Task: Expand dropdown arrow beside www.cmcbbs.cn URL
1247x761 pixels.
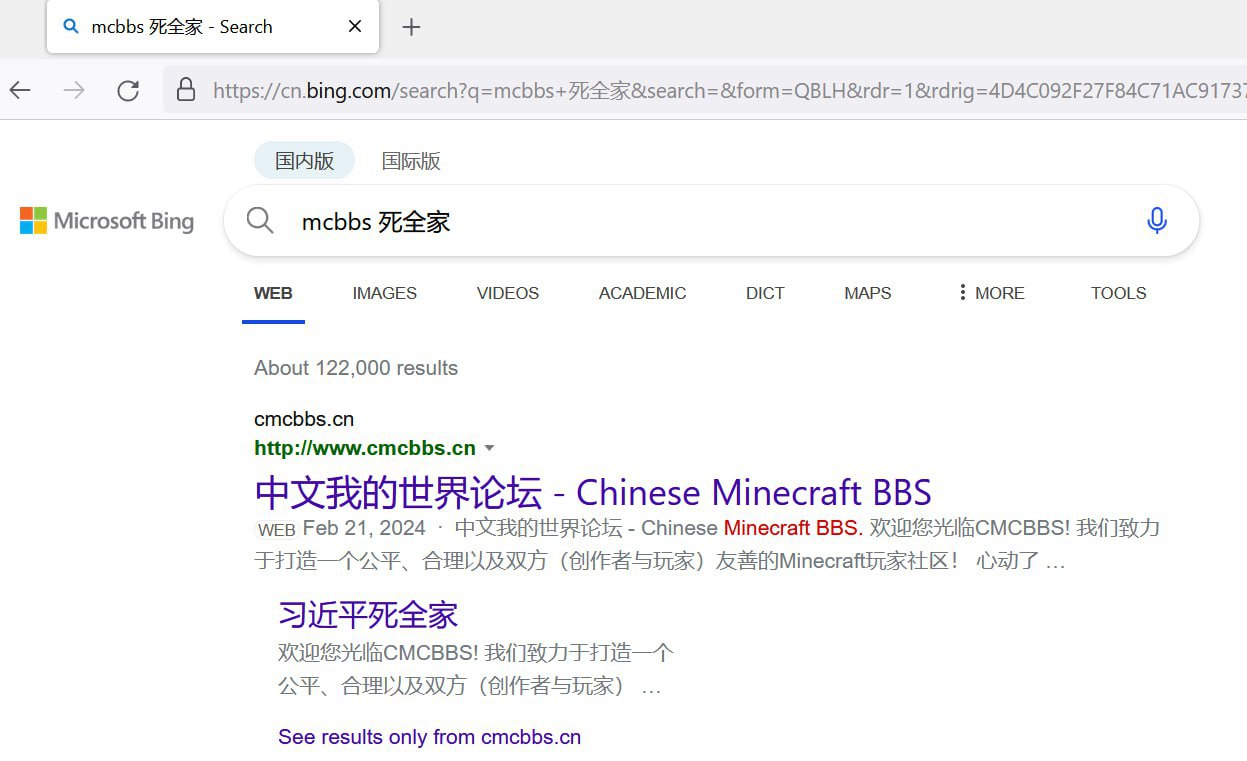Action: coord(489,448)
